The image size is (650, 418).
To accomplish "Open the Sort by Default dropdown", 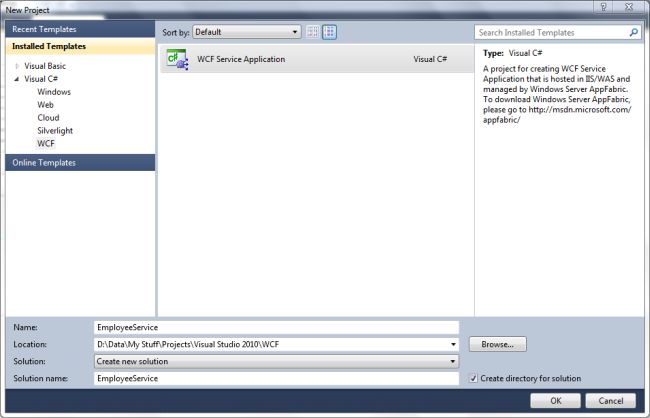I will [x=247, y=32].
